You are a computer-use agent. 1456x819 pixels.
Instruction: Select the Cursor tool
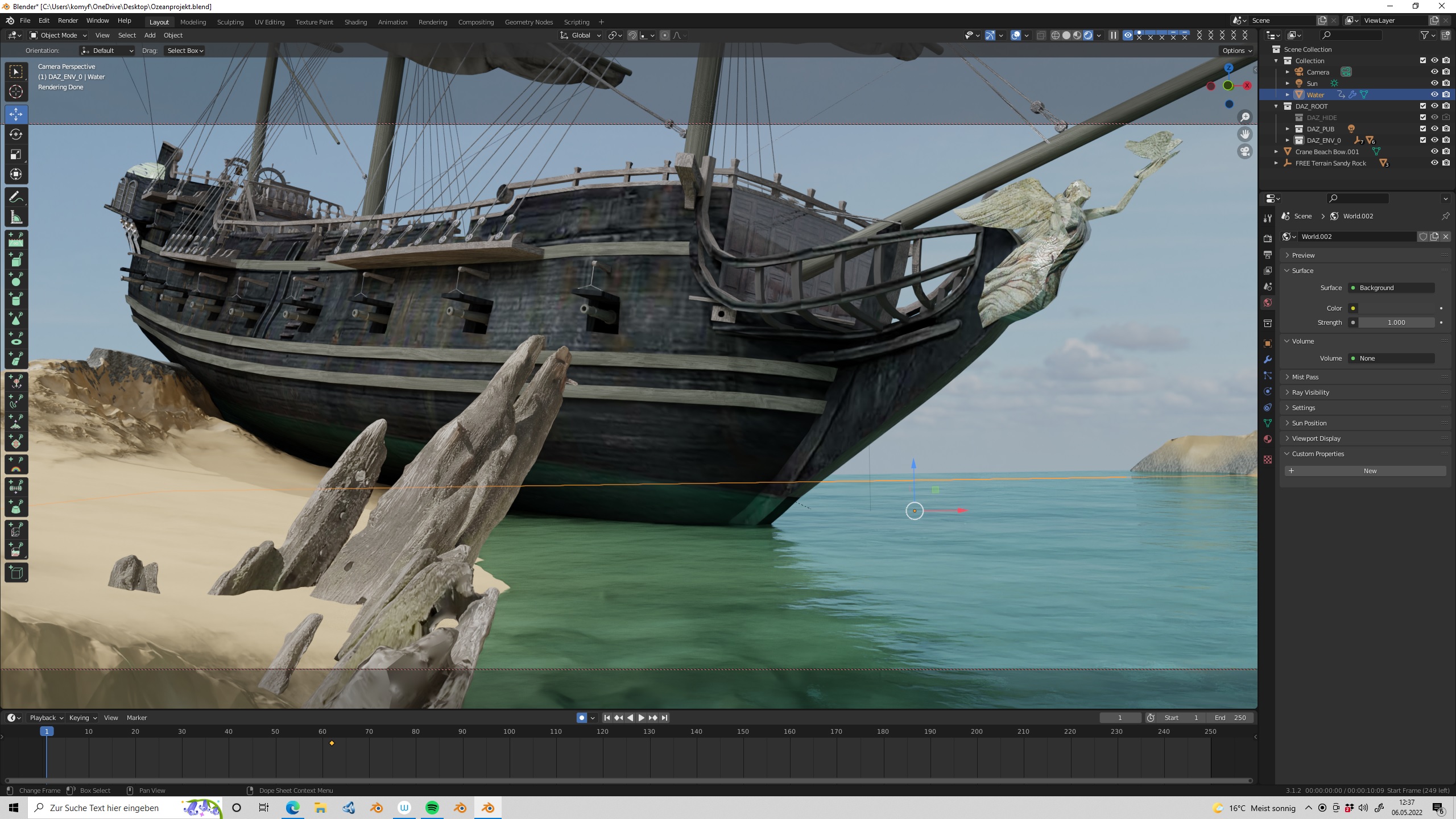point(16,92)
